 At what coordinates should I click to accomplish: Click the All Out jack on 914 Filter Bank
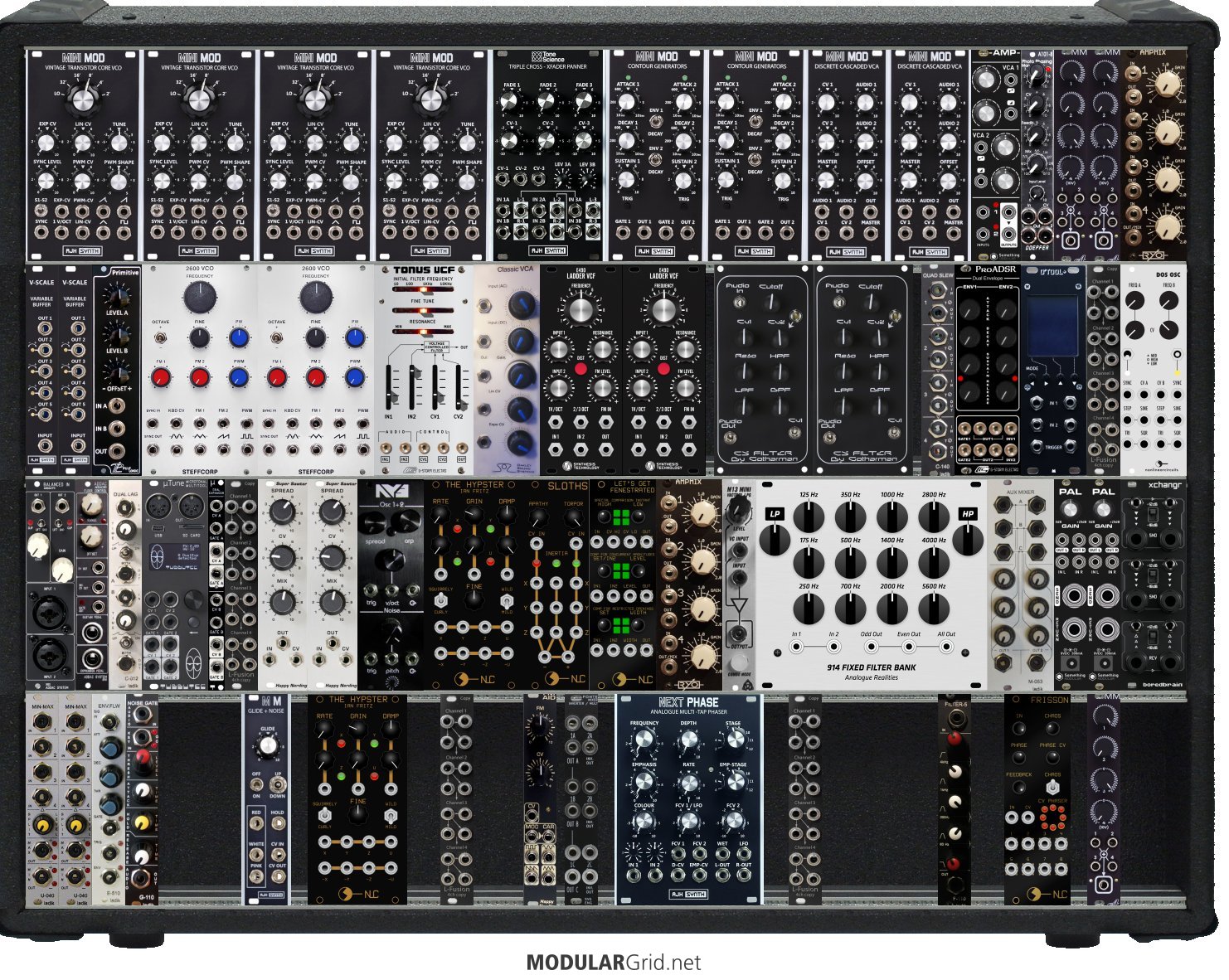pyautogui.click(x=946, y=646)
